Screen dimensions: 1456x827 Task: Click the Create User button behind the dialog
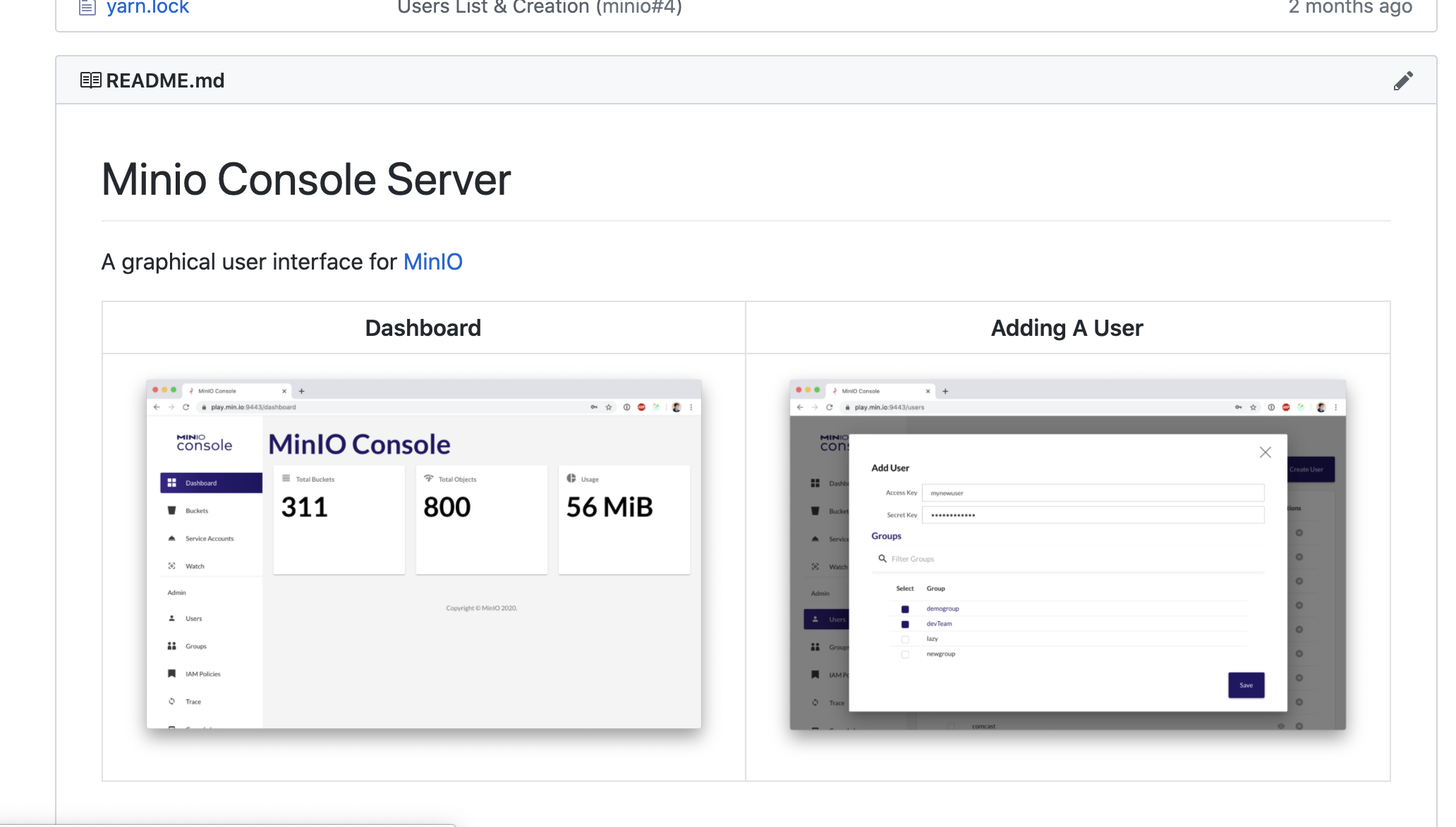point(1311,469)
